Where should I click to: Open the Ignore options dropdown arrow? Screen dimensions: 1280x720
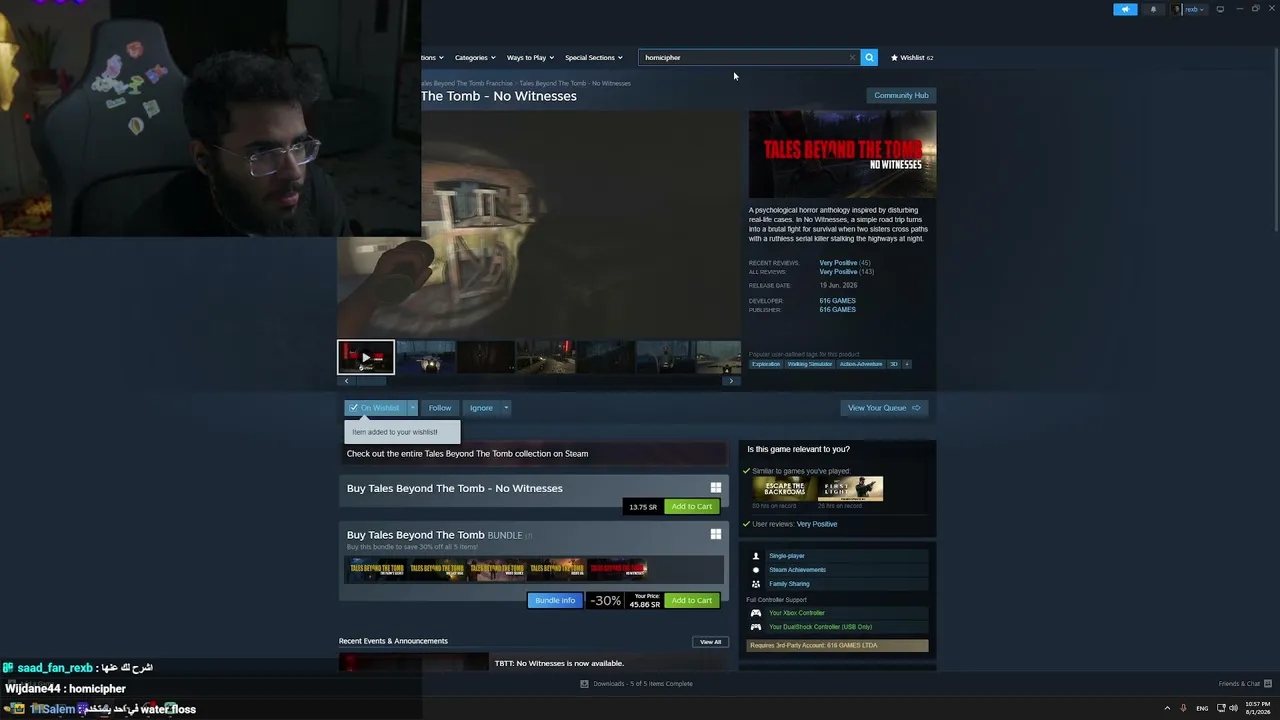(506, 408)
